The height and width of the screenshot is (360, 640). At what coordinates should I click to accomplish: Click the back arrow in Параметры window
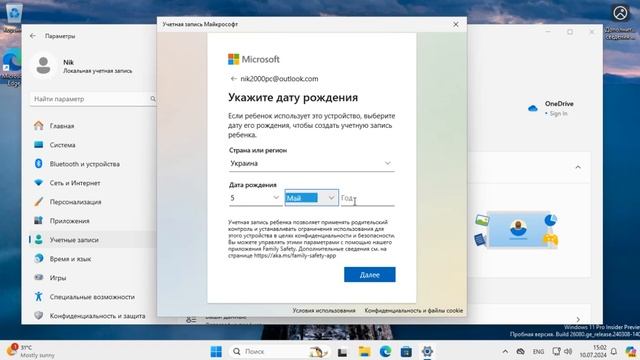click(x=33, y=36)
